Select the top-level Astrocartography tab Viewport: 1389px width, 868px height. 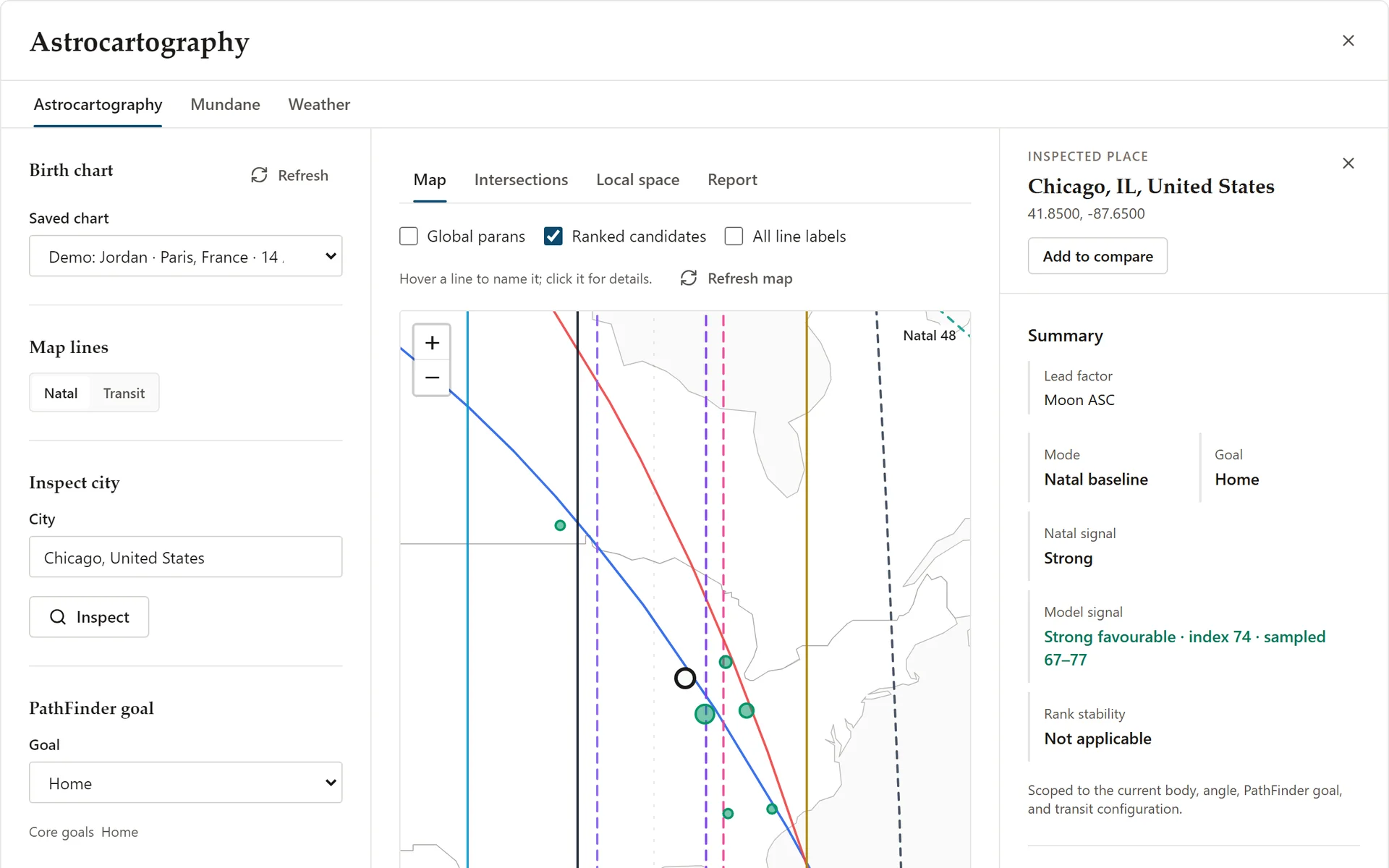coord(98,104)
